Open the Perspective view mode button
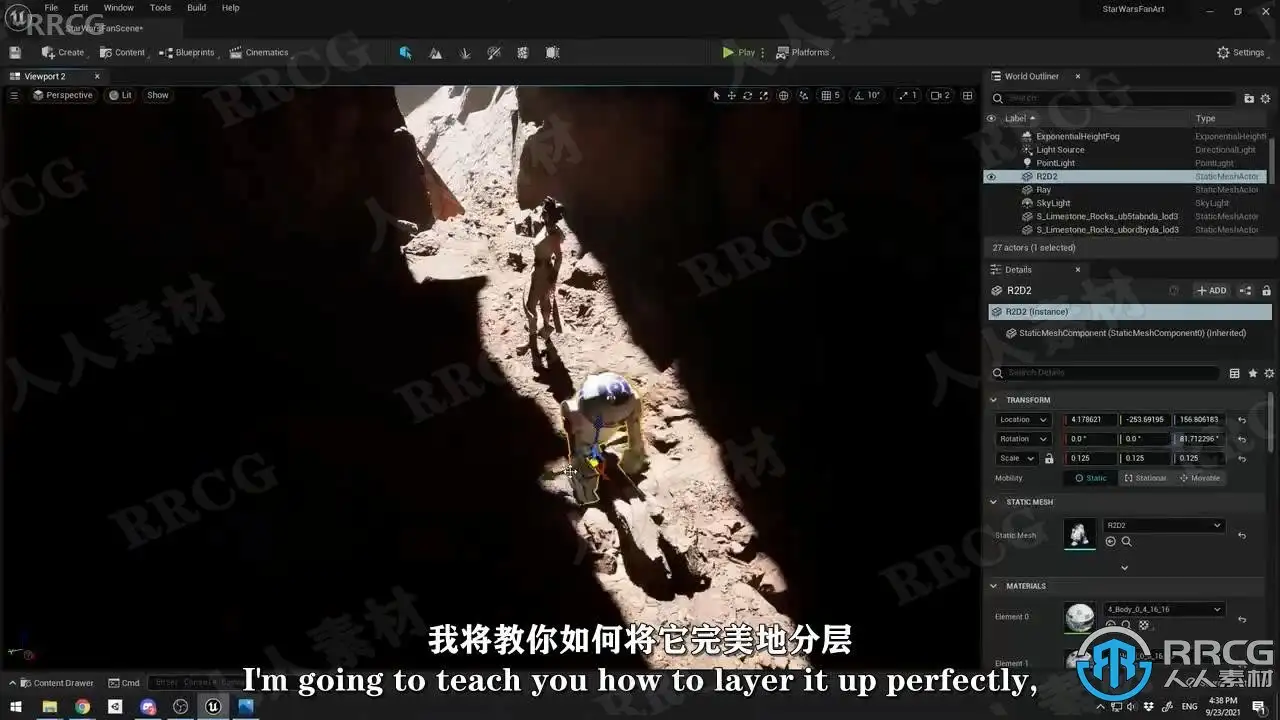Viewport: 1280px width, 720px height. coord(62,95)
